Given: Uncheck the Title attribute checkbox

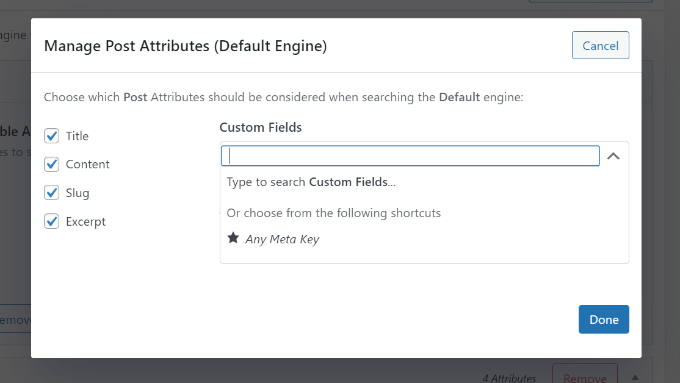Looking at the screenshot, I should point(52,136).
